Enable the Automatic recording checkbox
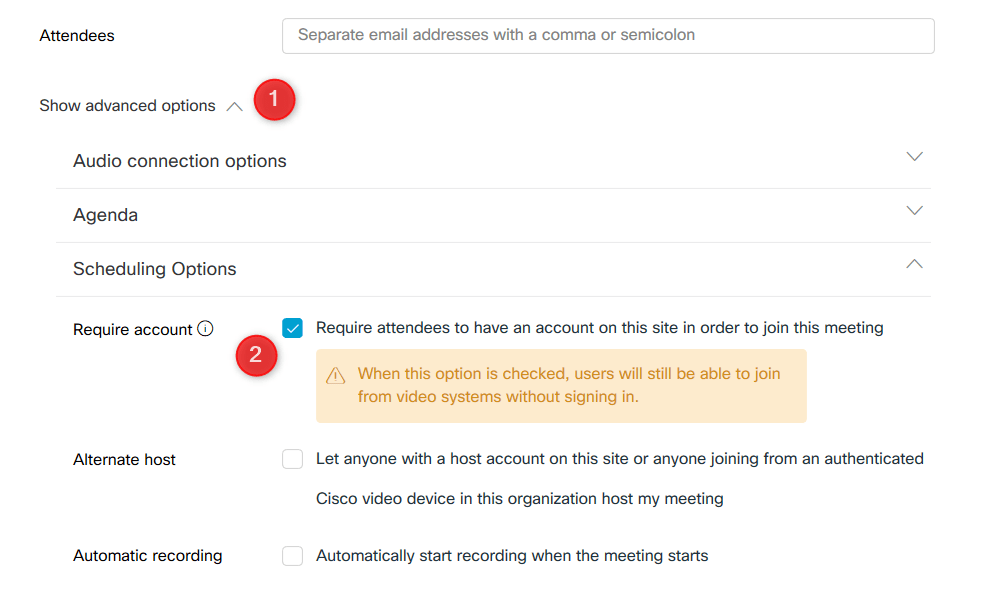The image size is (991, 589). (x=292, y=556)
